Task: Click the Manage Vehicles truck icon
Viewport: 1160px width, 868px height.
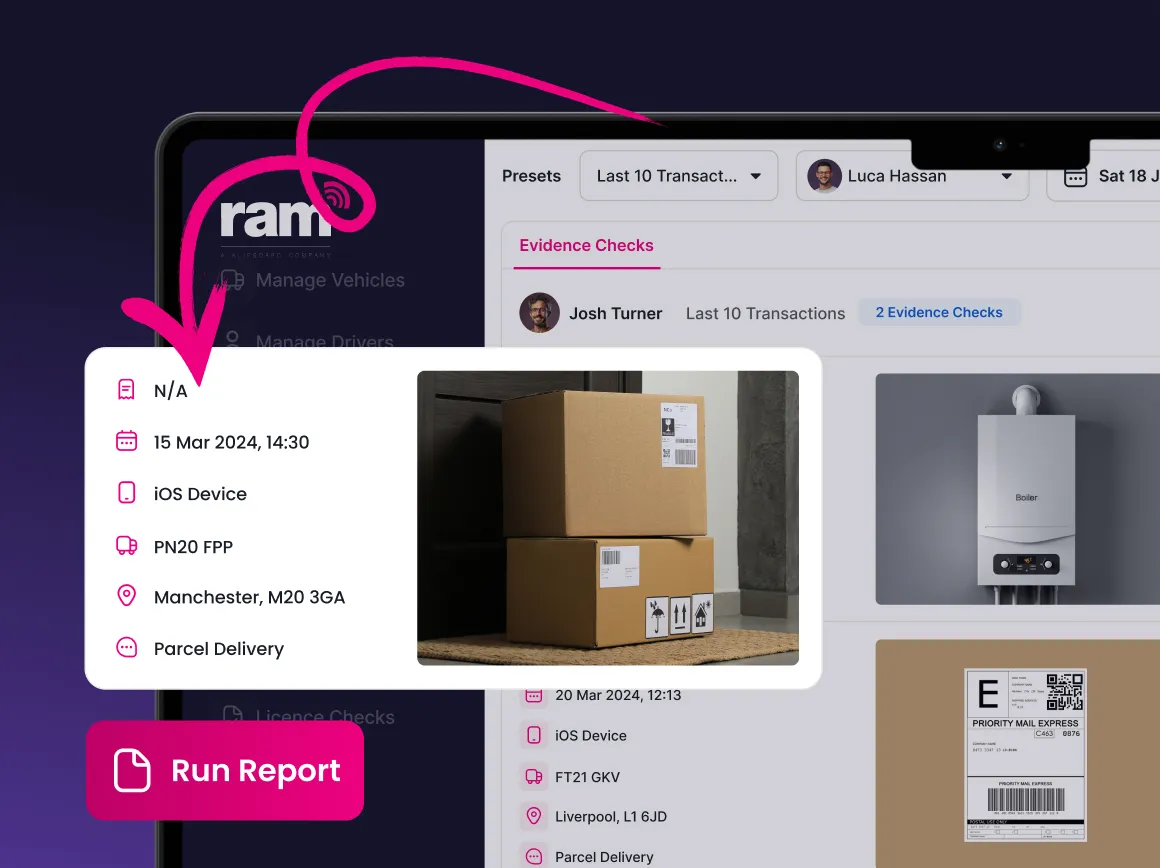Action: pyautogui.click(x=232, y=280)
